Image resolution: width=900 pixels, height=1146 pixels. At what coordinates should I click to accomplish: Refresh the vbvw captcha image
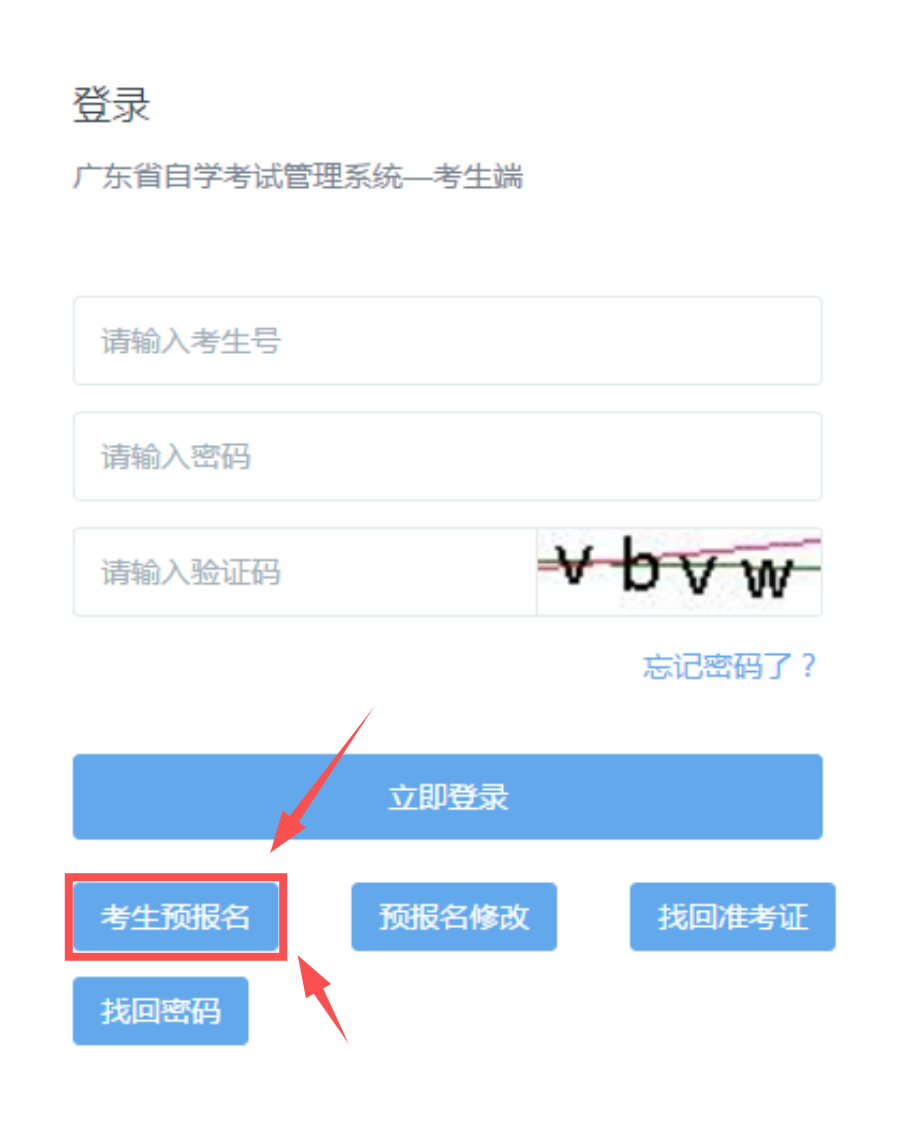click(x=679, y=572)
